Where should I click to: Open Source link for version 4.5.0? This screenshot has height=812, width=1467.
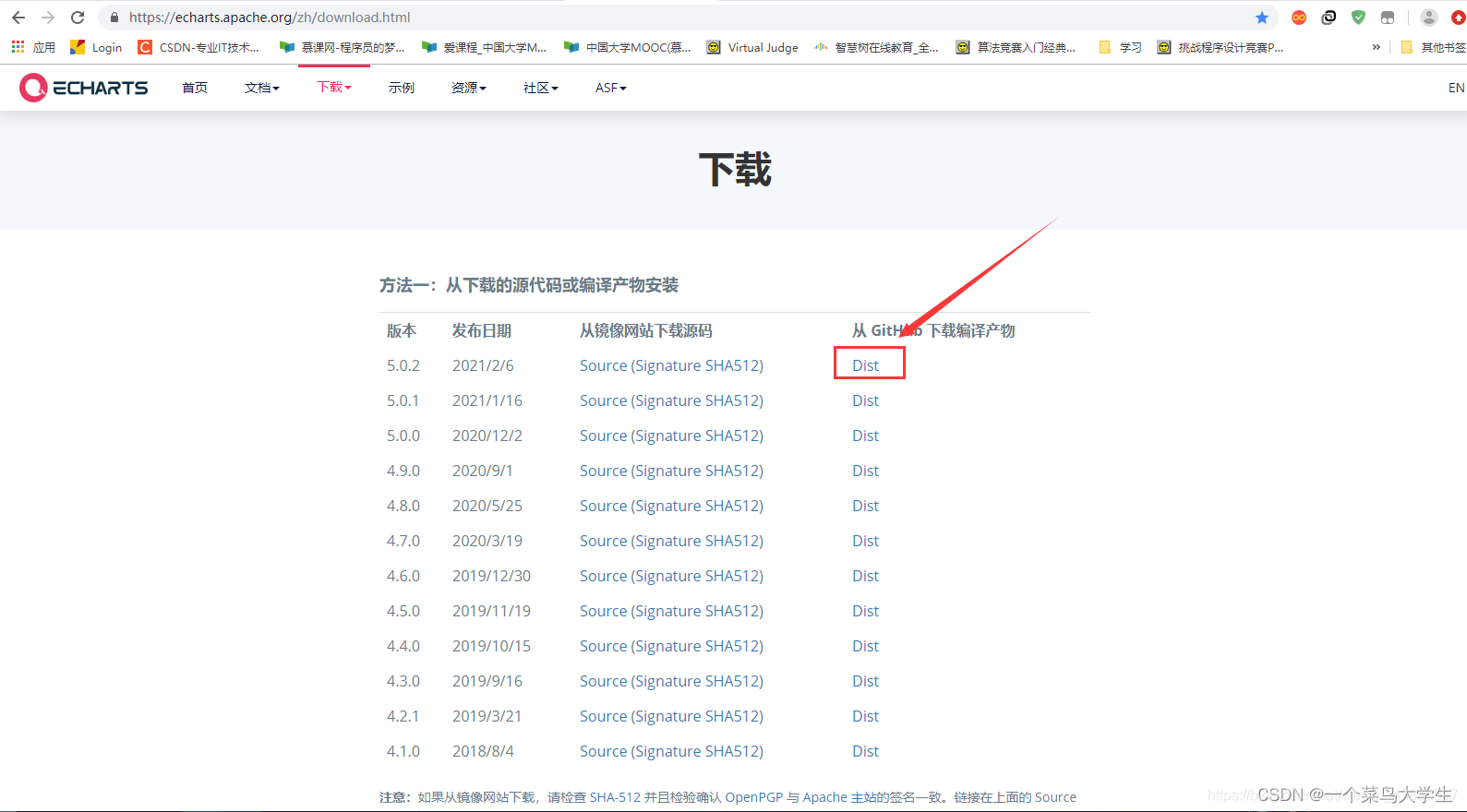603,611
